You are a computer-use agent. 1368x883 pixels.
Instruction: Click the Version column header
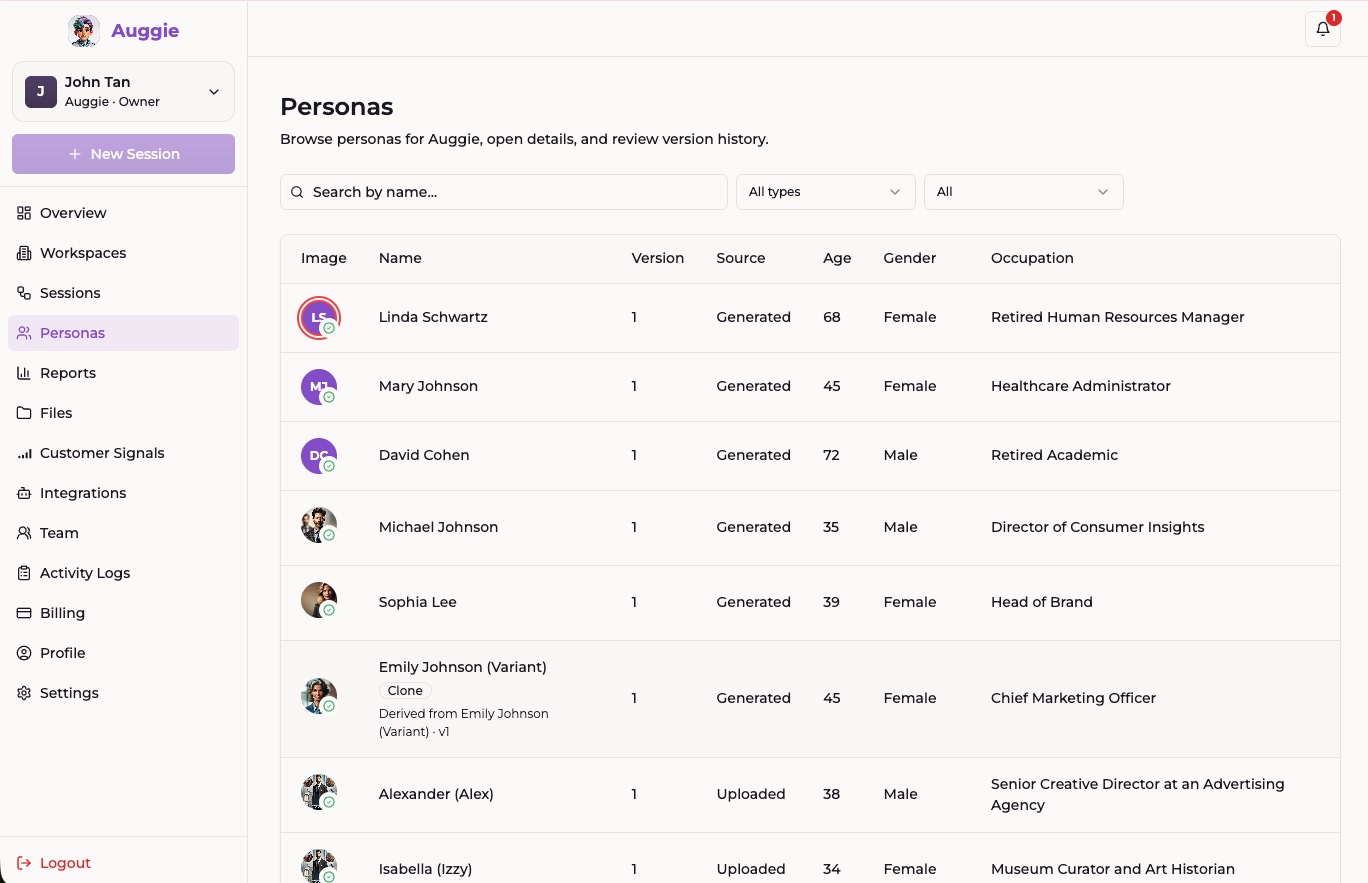point(658,258)
